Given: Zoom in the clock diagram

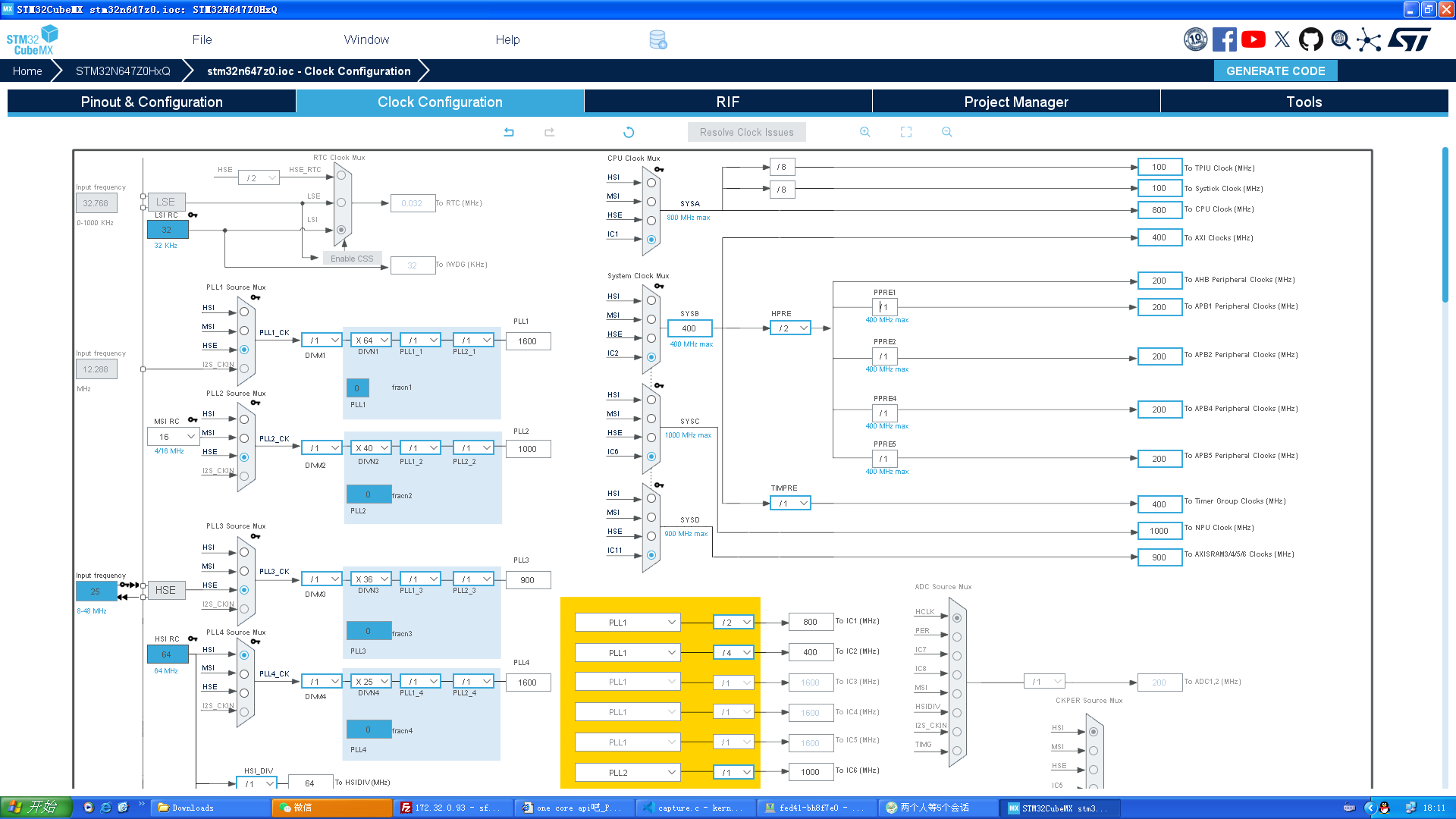Looking at the screenshot, I should coord(865,132).
